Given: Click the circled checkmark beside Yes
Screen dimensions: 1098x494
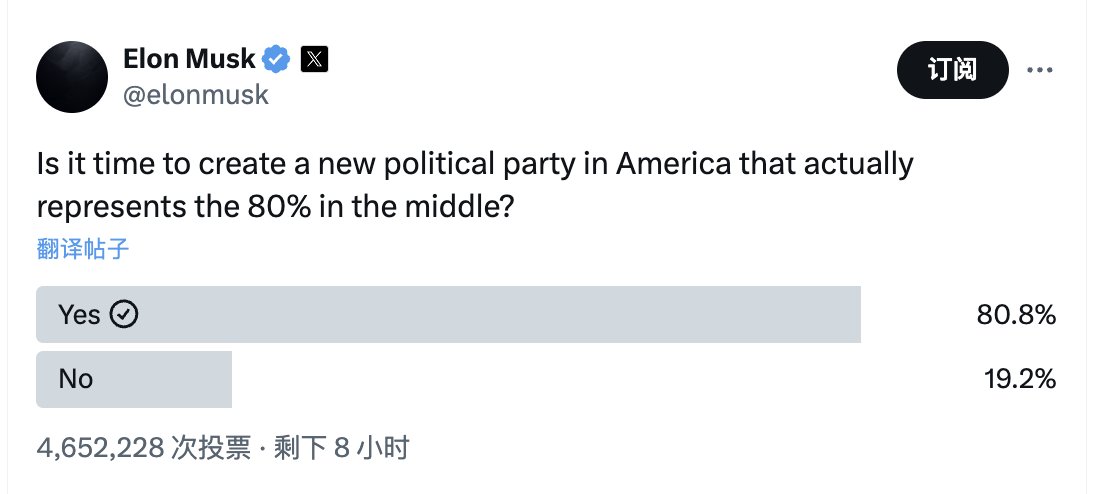Looking at the screenshot, I should [125, 315].
